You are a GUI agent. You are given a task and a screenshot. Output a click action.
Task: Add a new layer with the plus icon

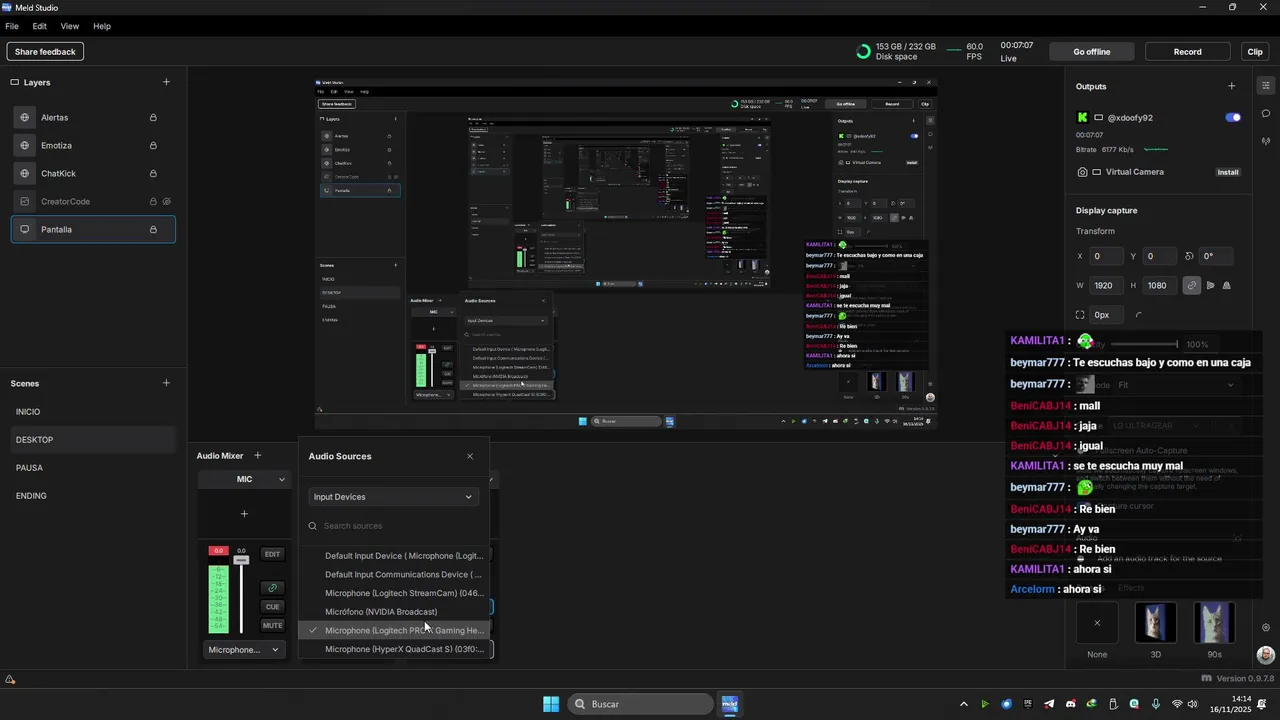[x=166, y=82]
